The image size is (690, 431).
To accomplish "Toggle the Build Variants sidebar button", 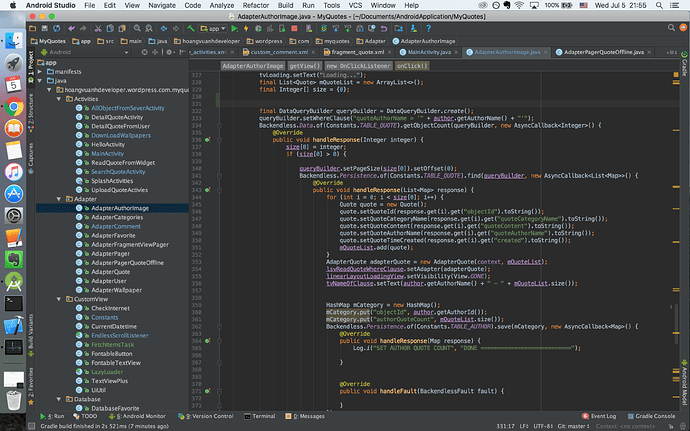I will [x=30, y=335].
